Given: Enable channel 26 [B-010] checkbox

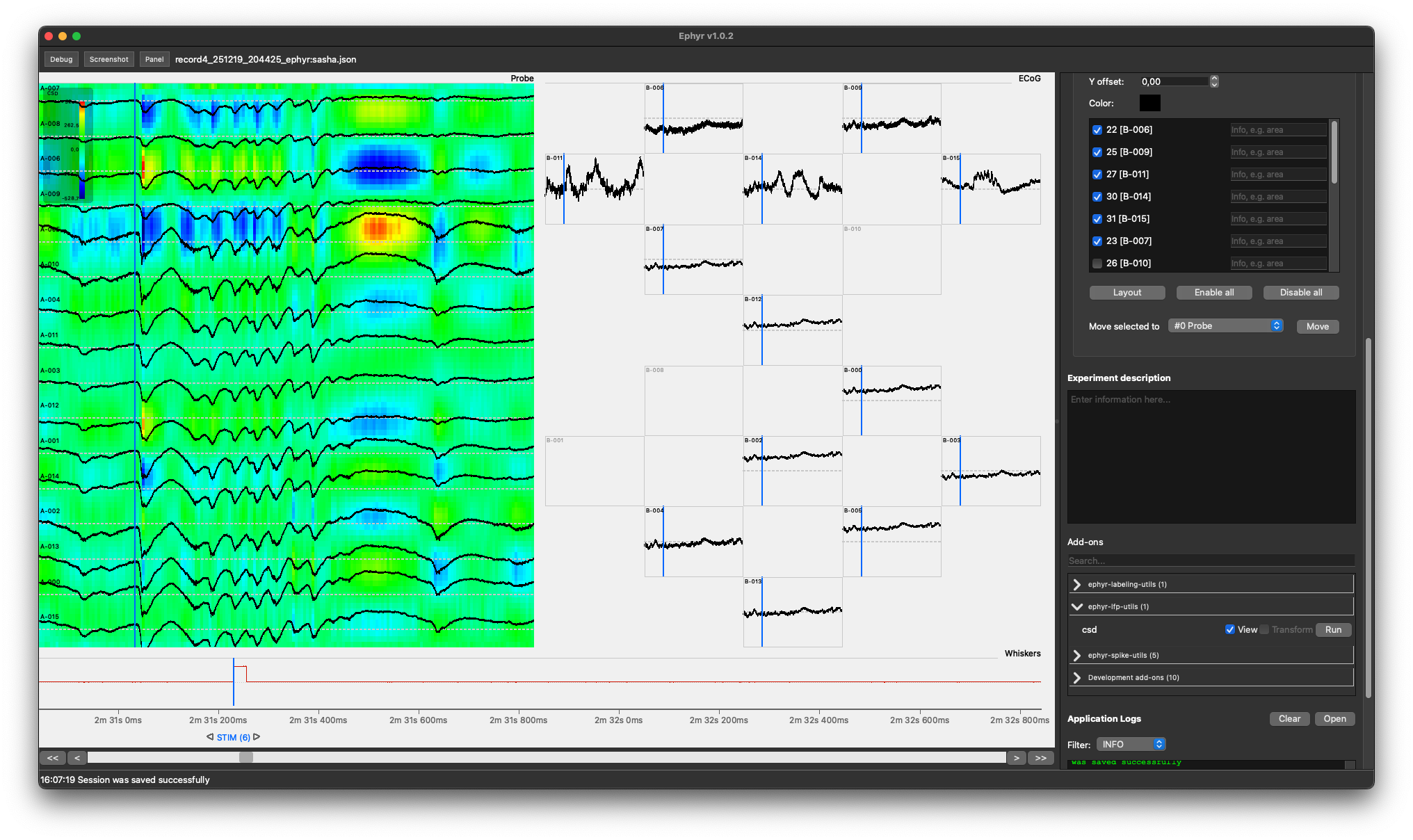Looking at the screenshot, I should (1097, 264).
